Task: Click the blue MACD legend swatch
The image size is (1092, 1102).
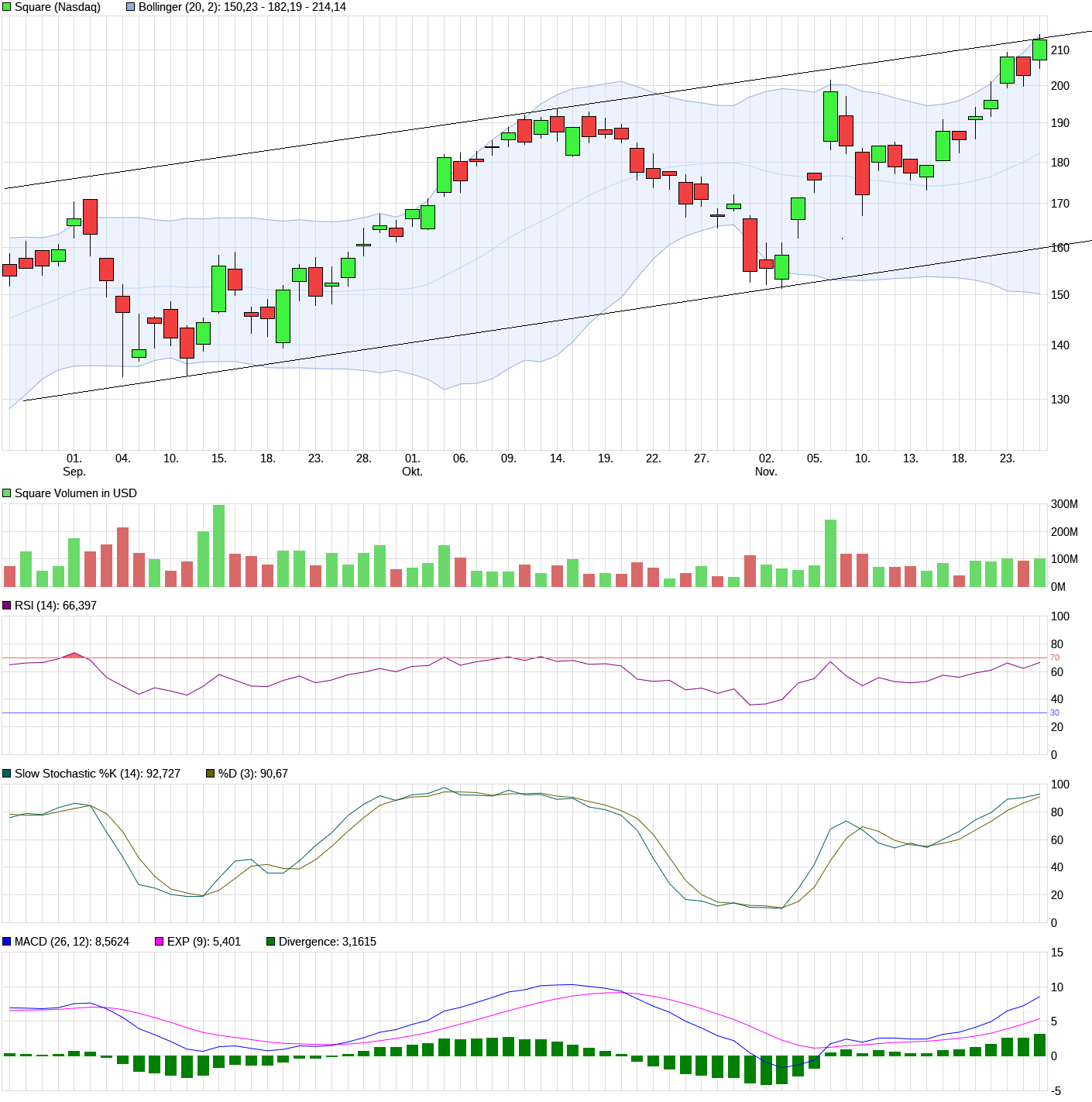Action: click(x=7, y=942)
